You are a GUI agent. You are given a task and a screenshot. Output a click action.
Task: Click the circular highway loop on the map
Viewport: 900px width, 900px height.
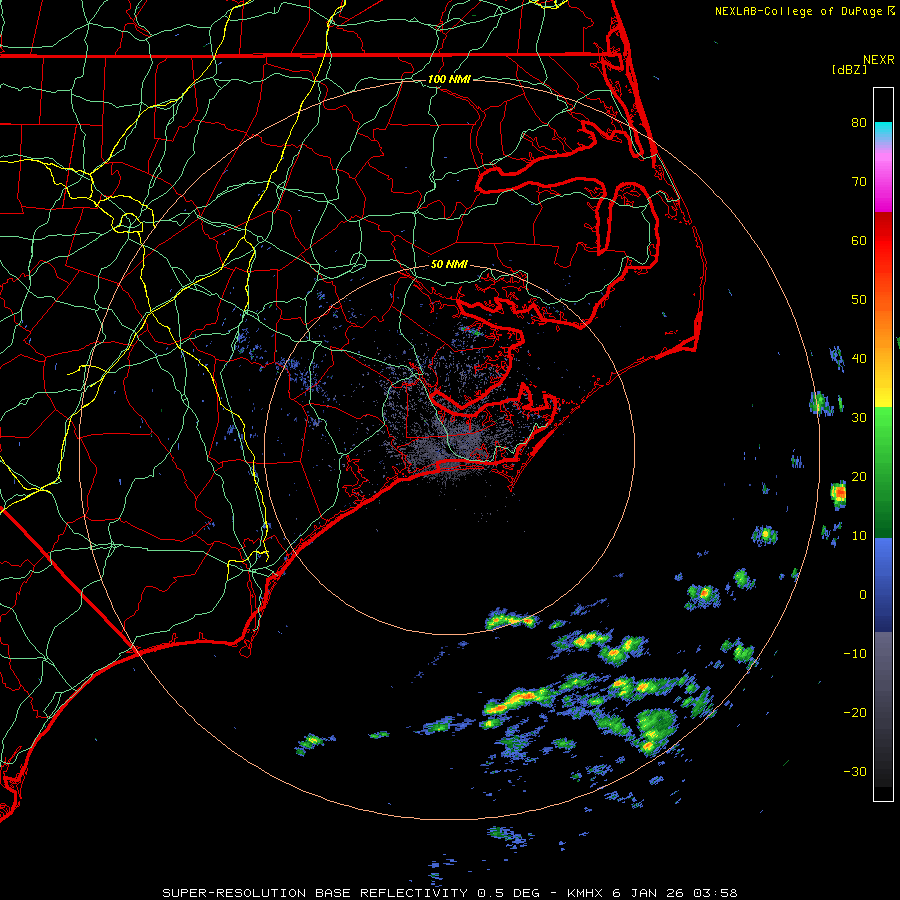click(x=129, y=222)
